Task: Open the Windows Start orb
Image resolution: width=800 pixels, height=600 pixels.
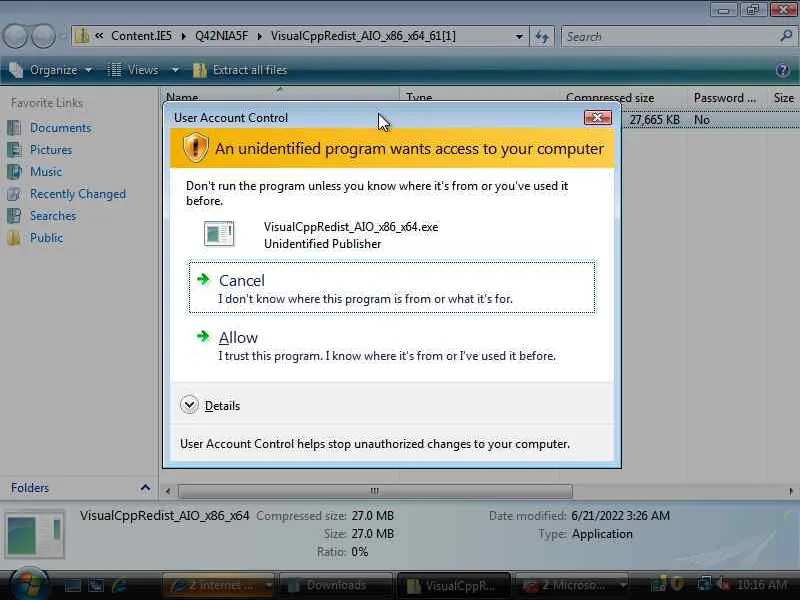Action: tap(28, 584)
